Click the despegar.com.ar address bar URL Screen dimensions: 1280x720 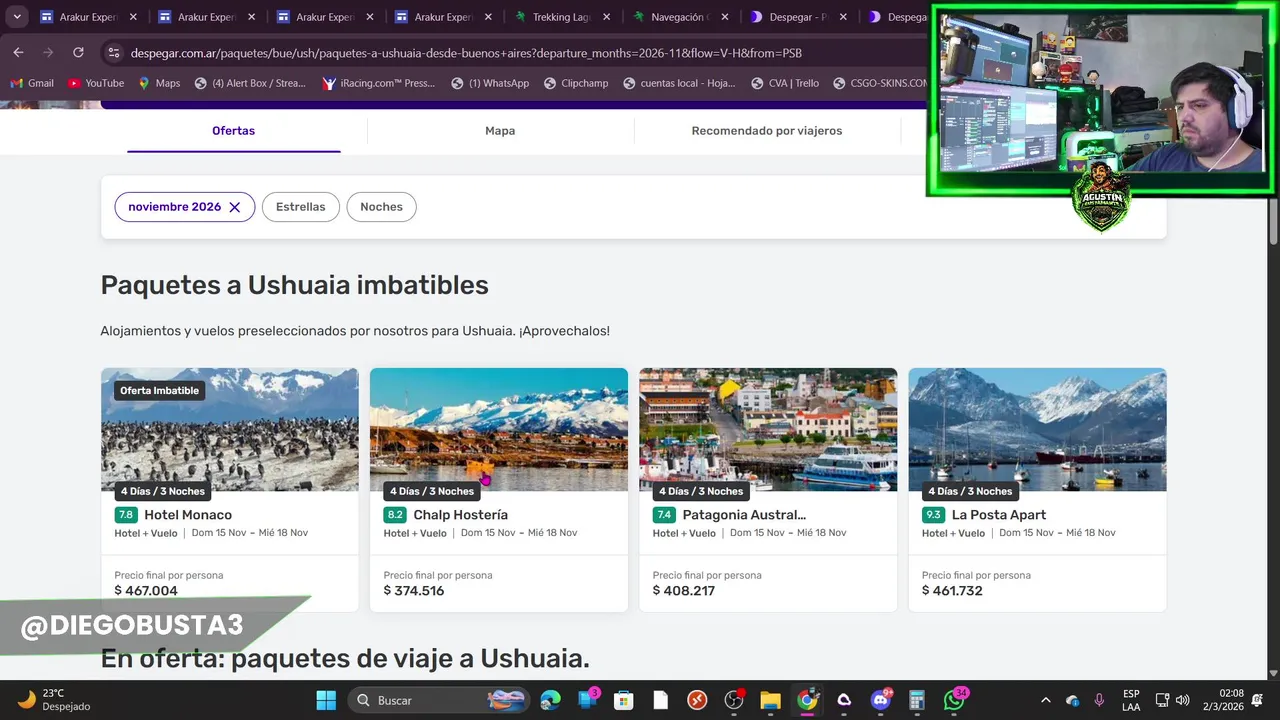466,53
